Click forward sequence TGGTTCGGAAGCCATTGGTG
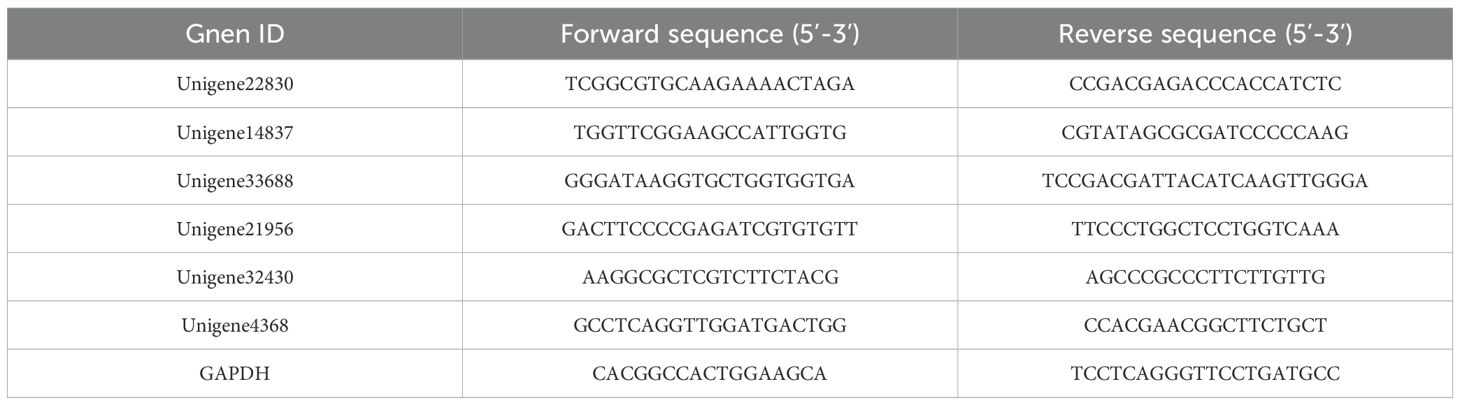The image size is (1460, 405). (710, 132)
